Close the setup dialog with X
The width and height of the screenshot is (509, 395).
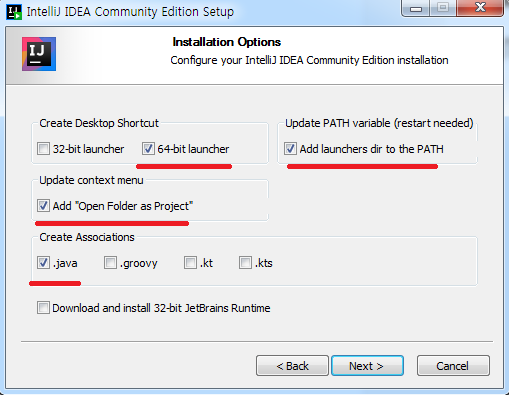coord(480,8)
